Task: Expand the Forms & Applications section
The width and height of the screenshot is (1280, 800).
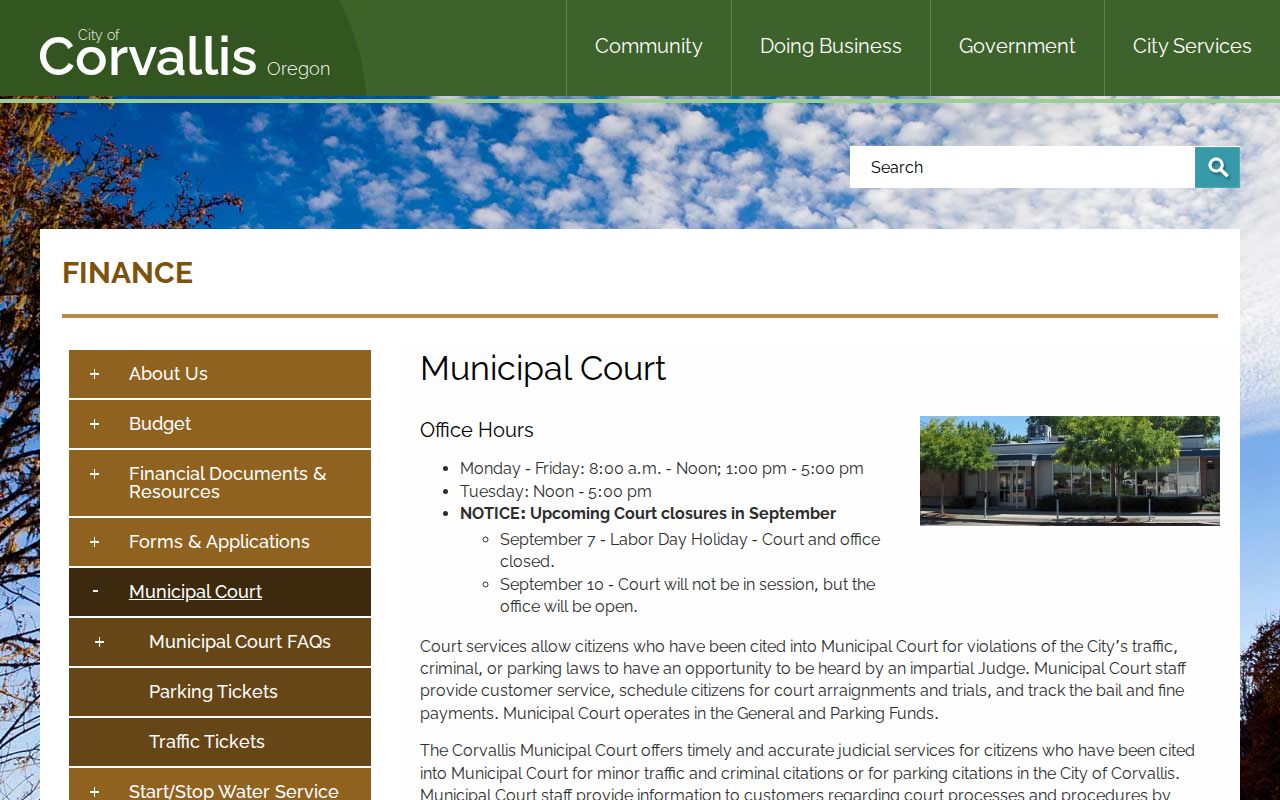Action: (94, 542)
